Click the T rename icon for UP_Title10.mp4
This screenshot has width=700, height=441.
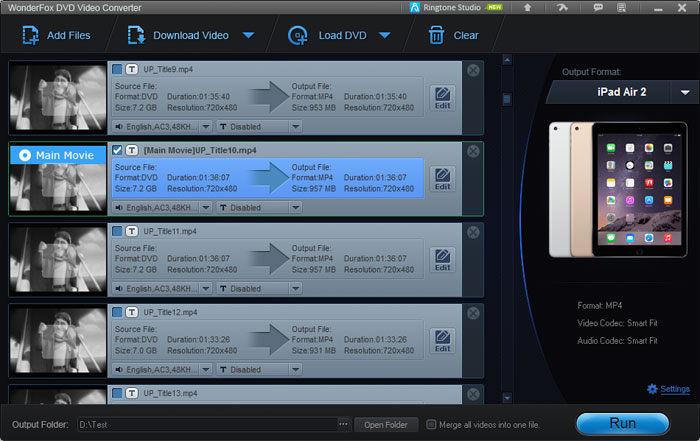tap(132, 150)
